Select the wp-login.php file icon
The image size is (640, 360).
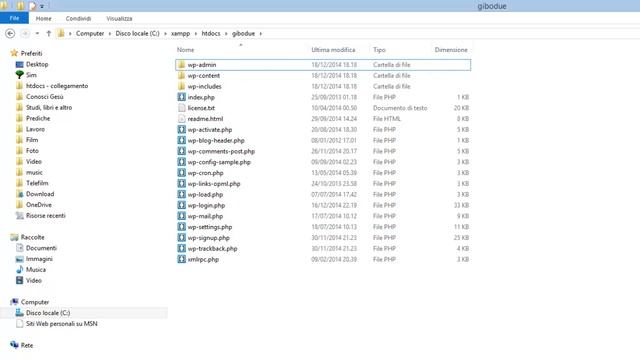point(182,205)
